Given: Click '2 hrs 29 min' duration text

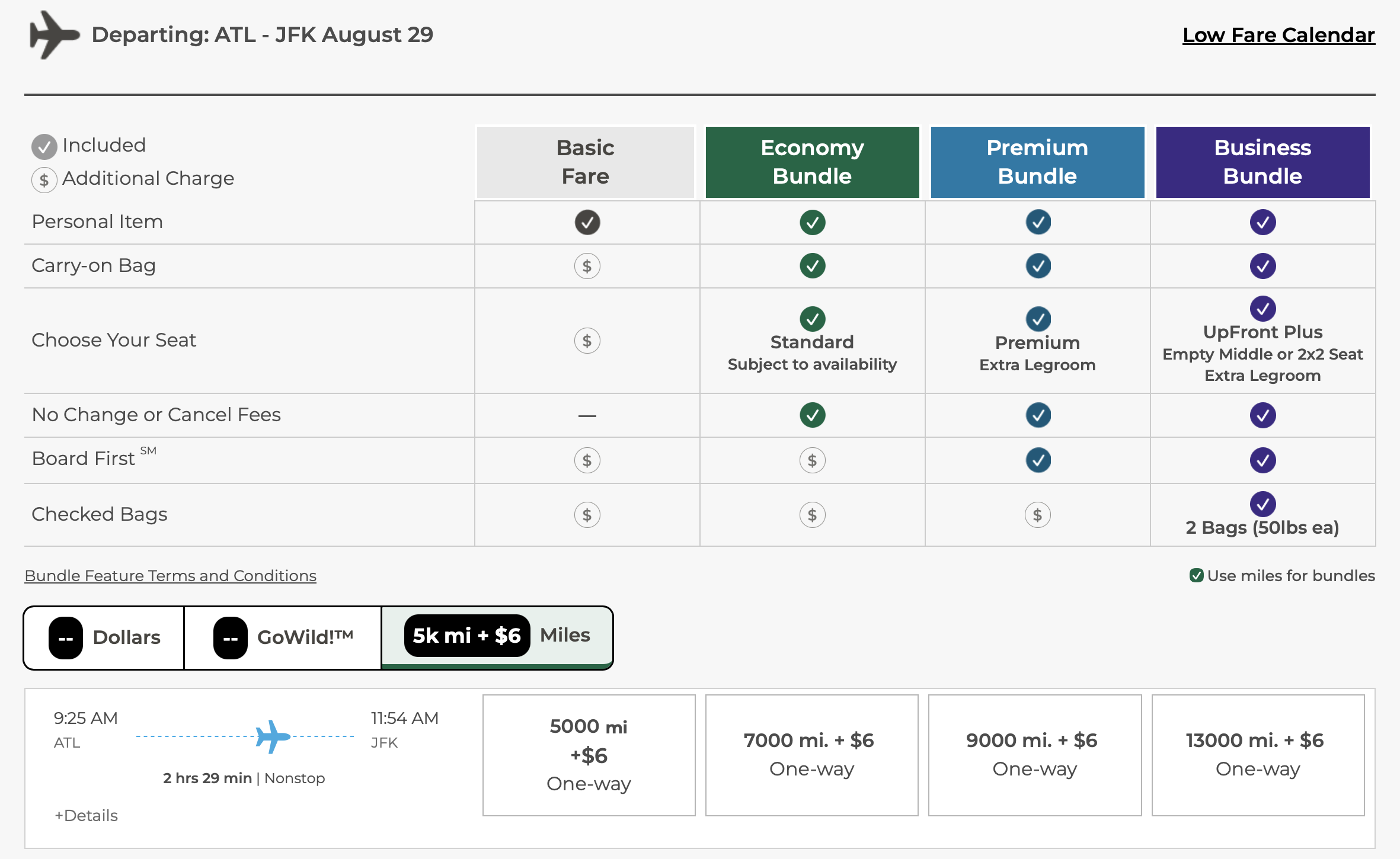Looking at the screenshot, I should point(207,778).
